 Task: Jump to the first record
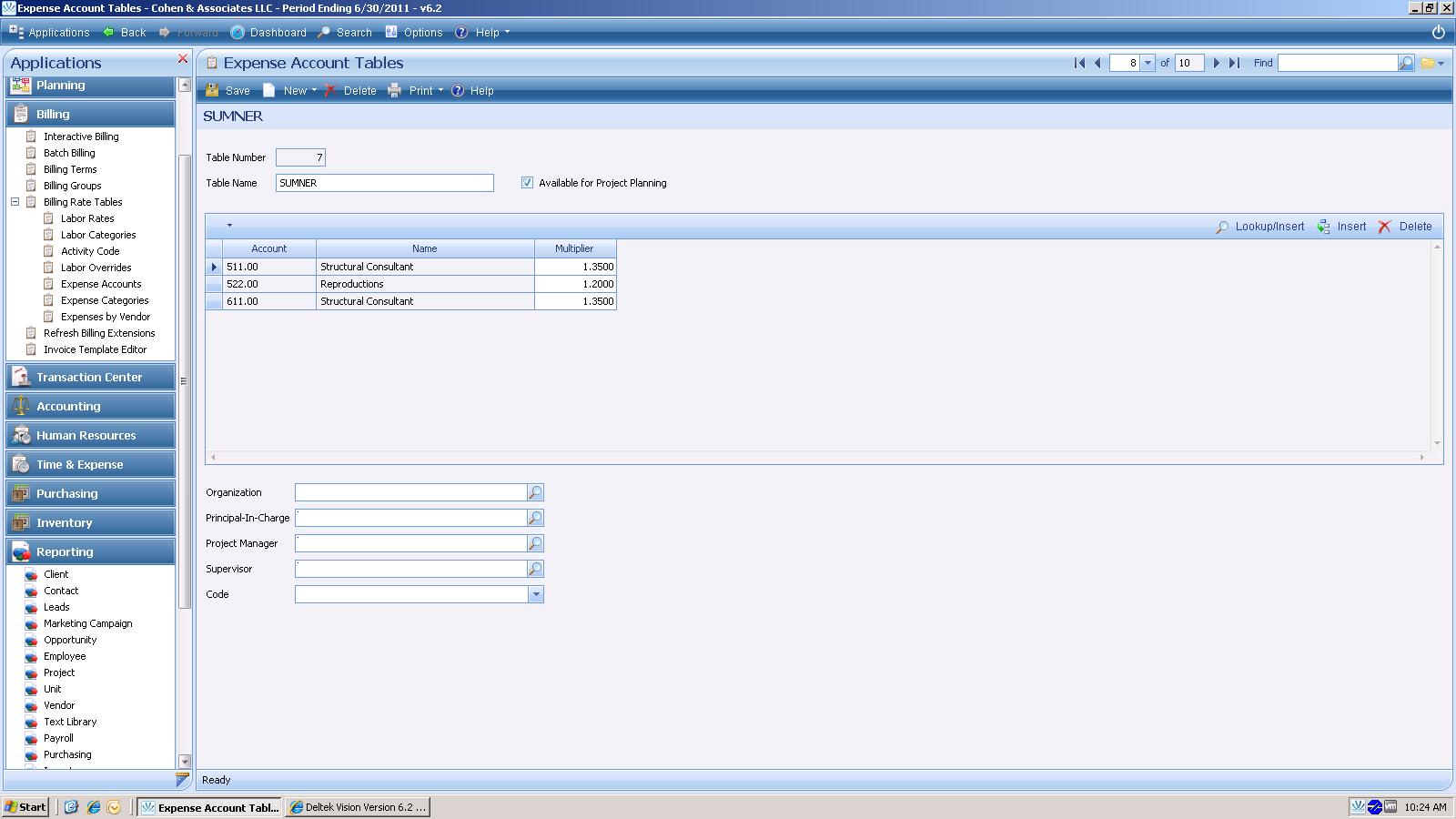1079,63
